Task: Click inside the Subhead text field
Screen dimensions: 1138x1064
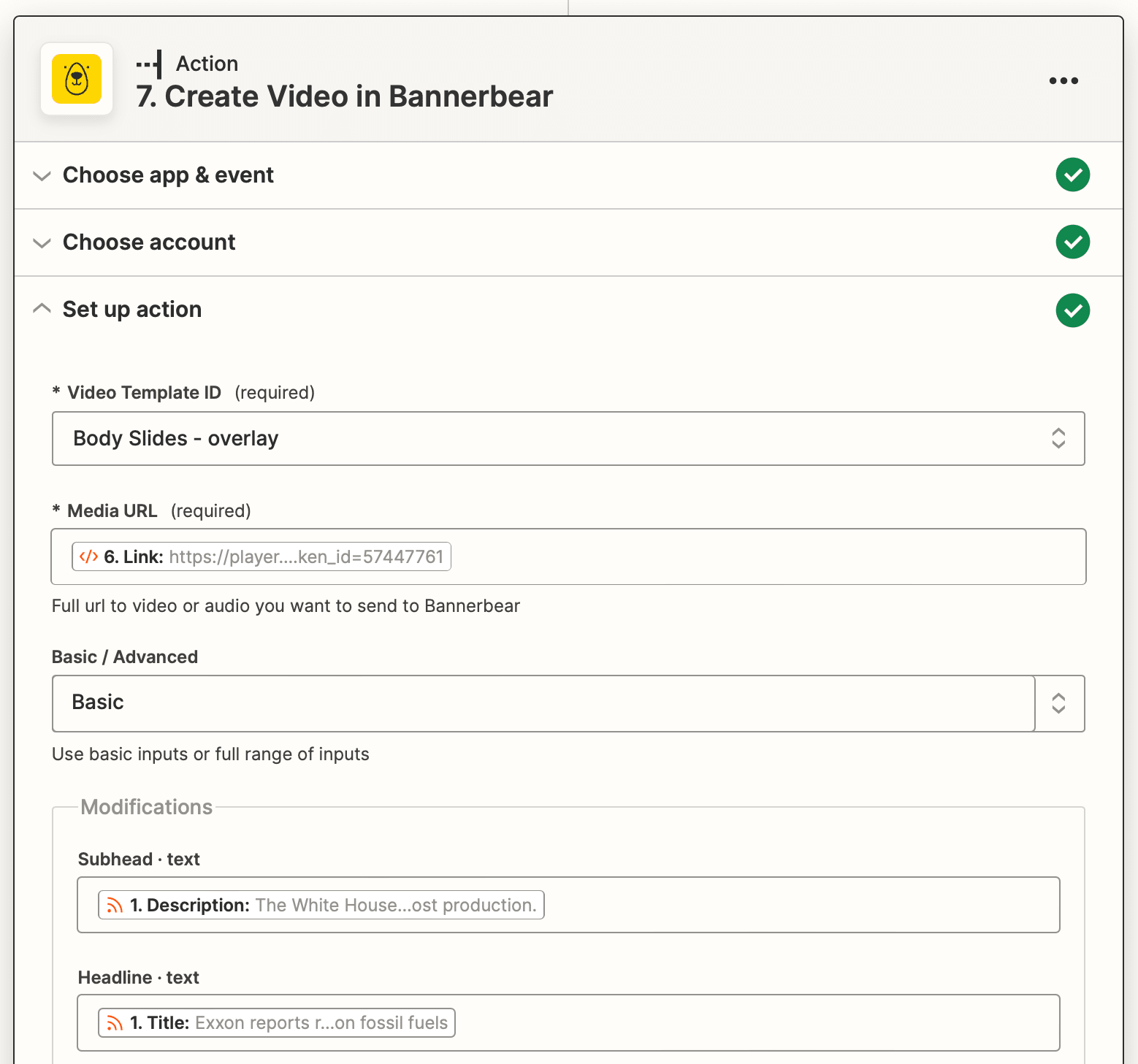Action: coord(568,905)
